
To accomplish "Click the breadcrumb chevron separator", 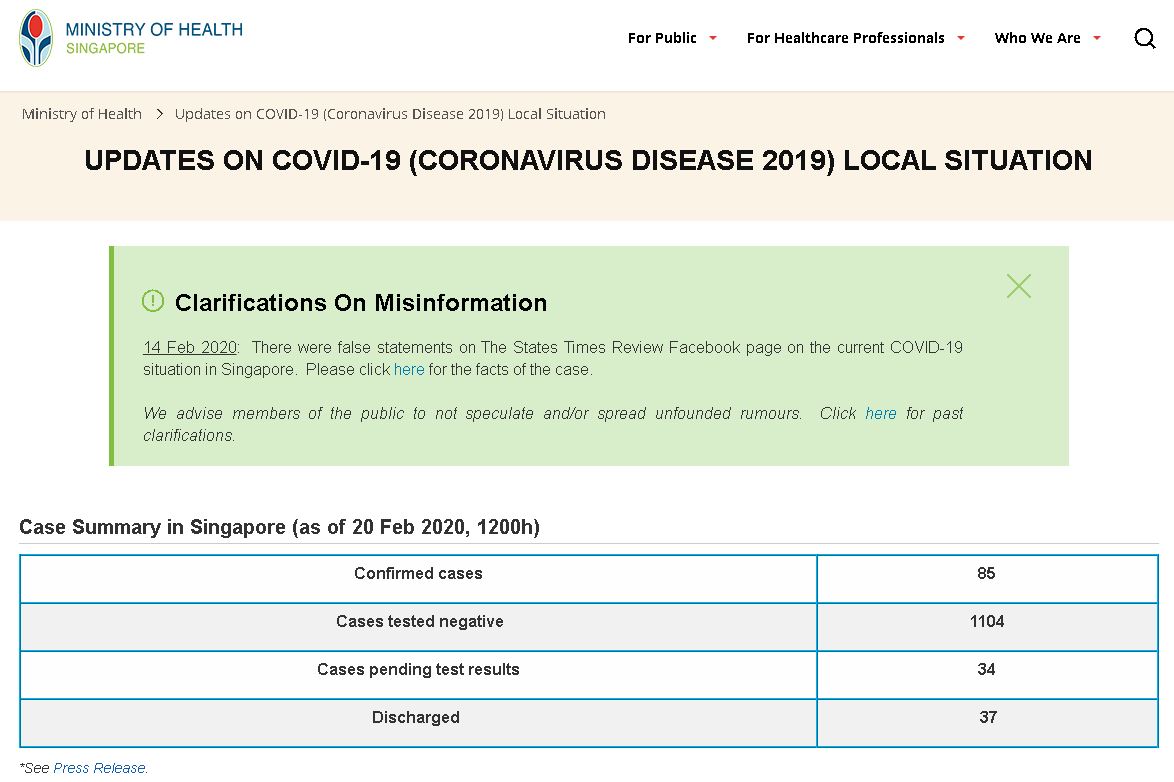I will (159, 114).
